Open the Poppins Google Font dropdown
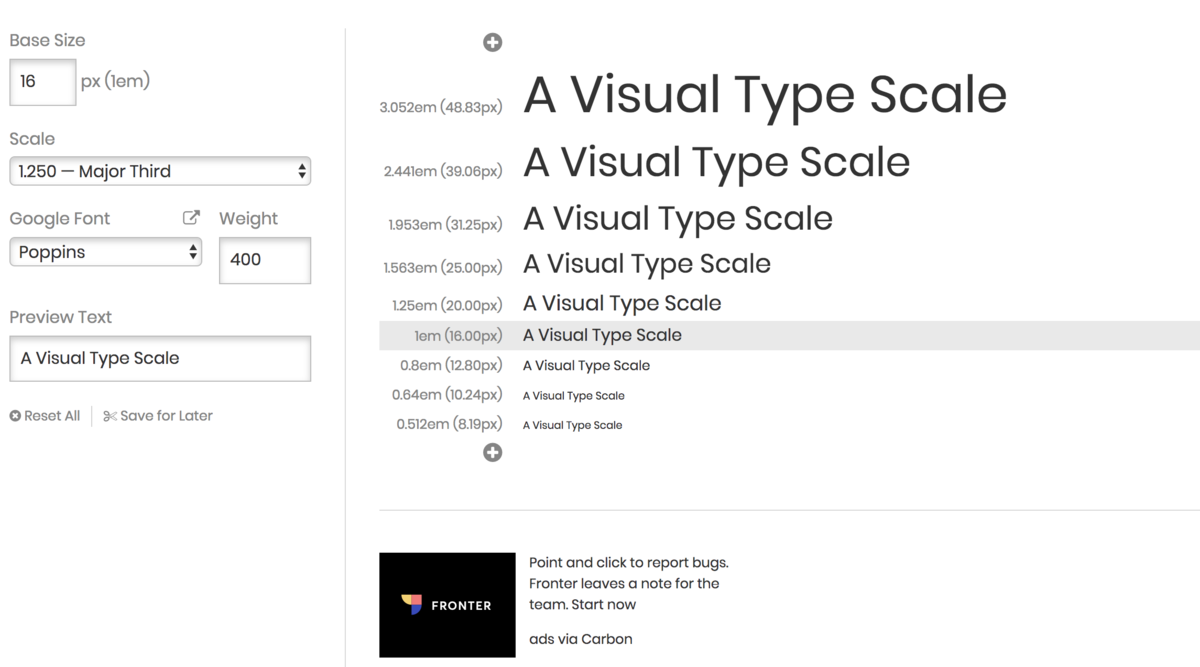 click(x=105, y=252)
